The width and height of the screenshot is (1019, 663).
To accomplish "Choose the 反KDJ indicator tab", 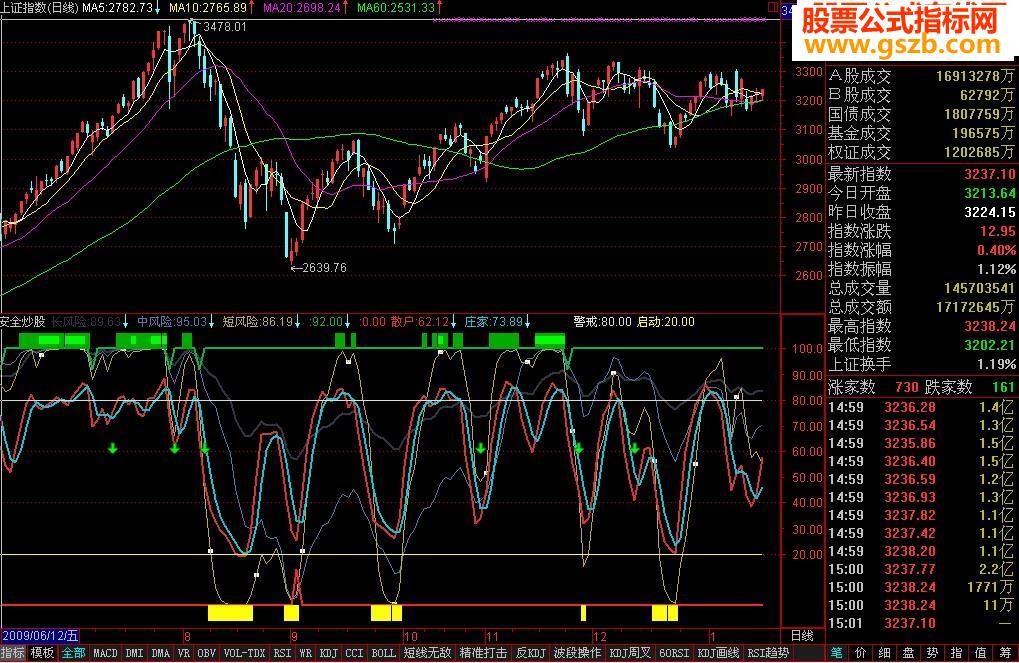I will pos(531,653).
